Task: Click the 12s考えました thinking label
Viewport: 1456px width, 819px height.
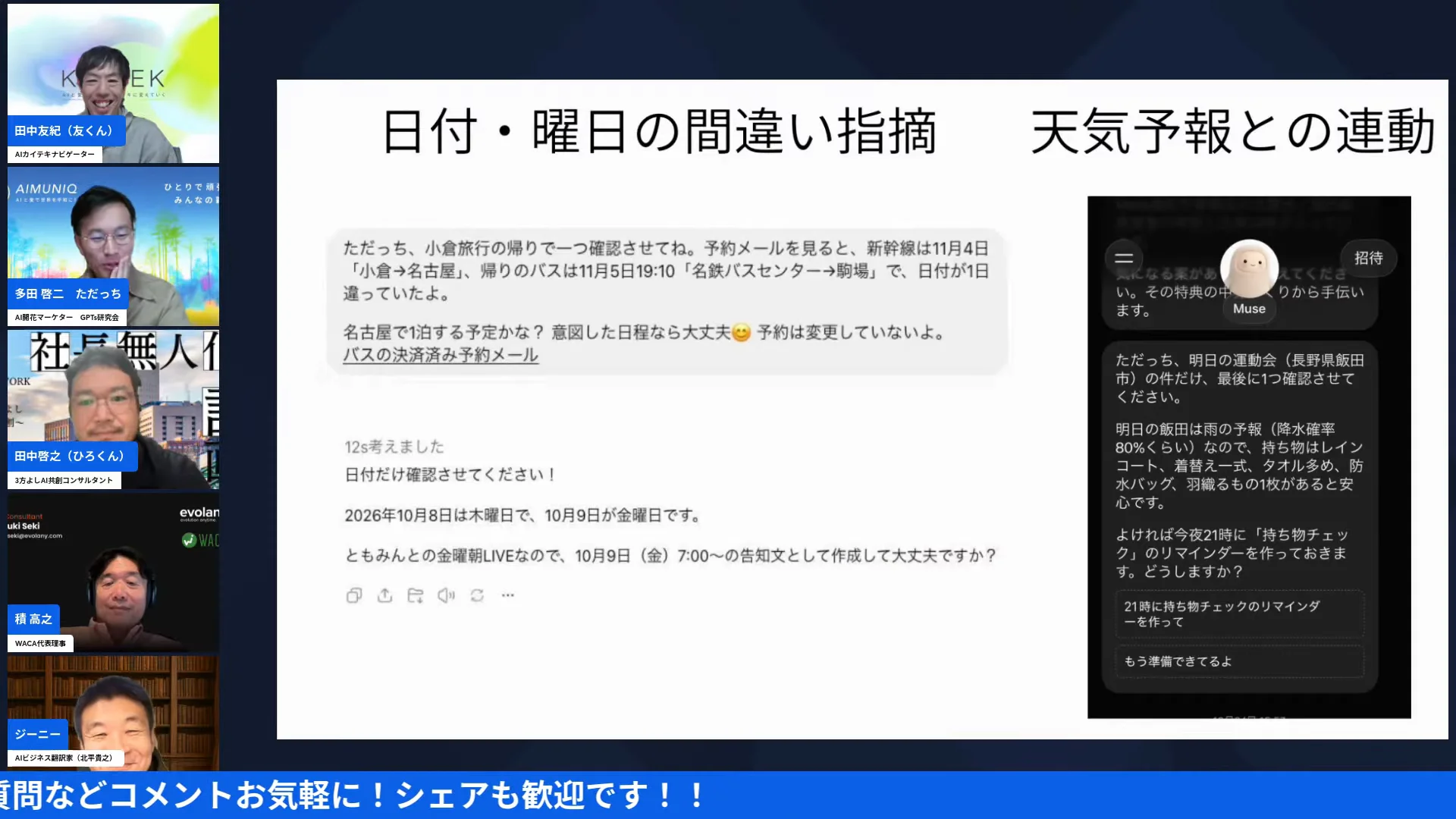Action: click(394, 447)
